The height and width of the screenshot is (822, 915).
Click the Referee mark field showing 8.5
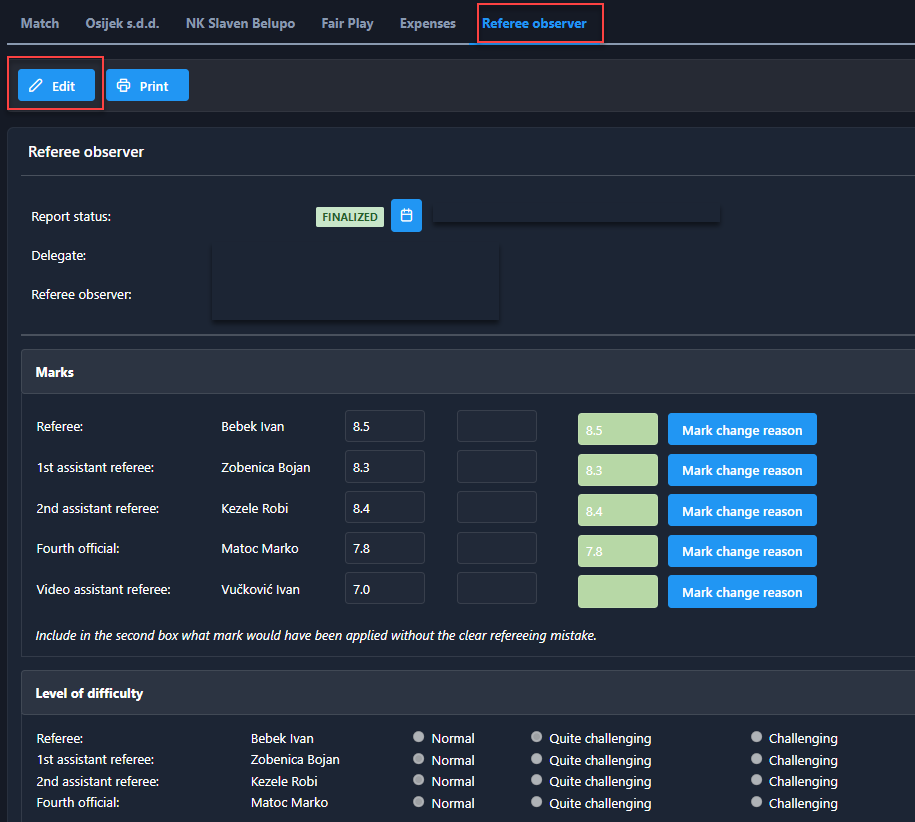385,426
